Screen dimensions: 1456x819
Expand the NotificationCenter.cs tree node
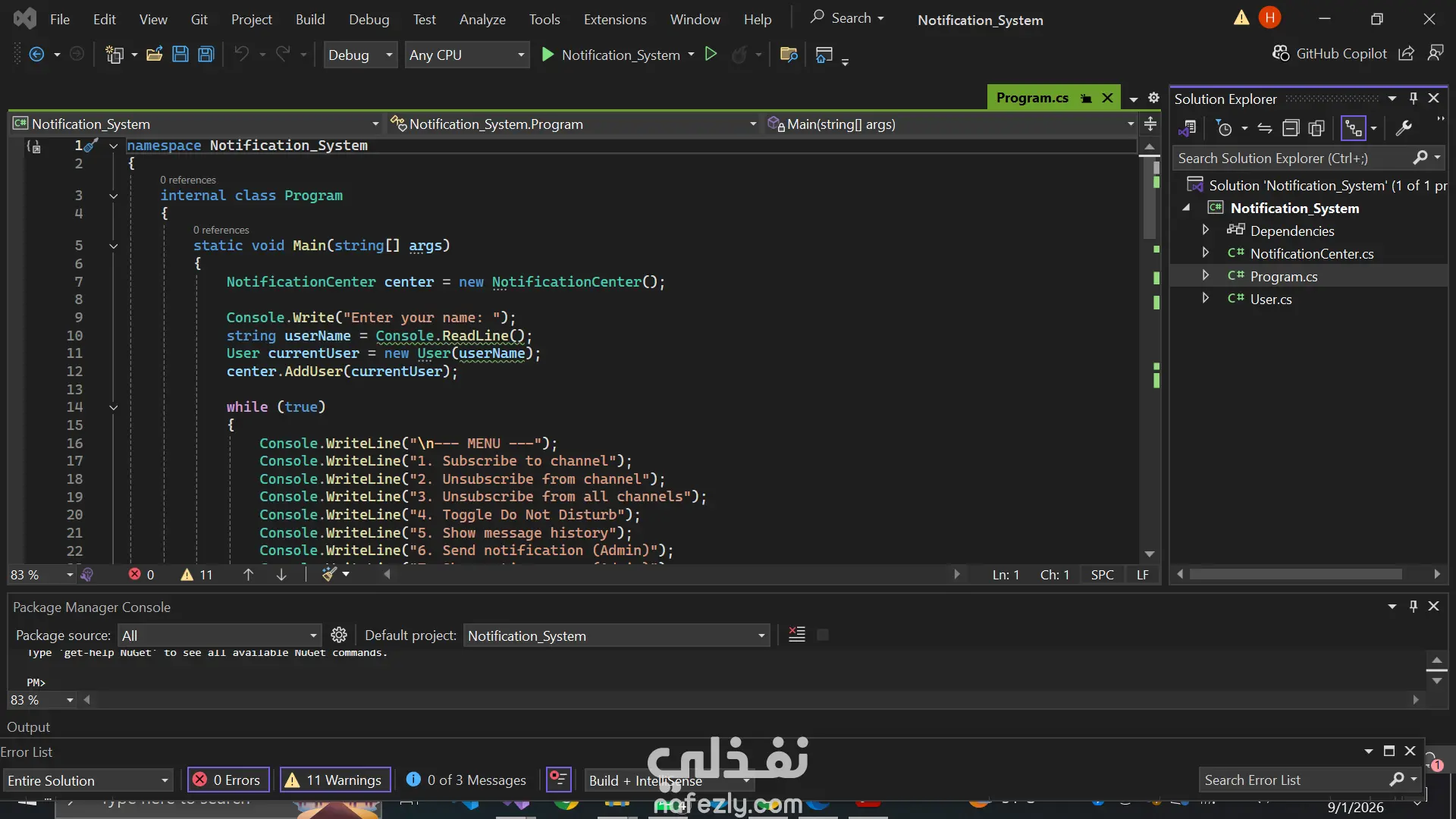click(1206, 253)
